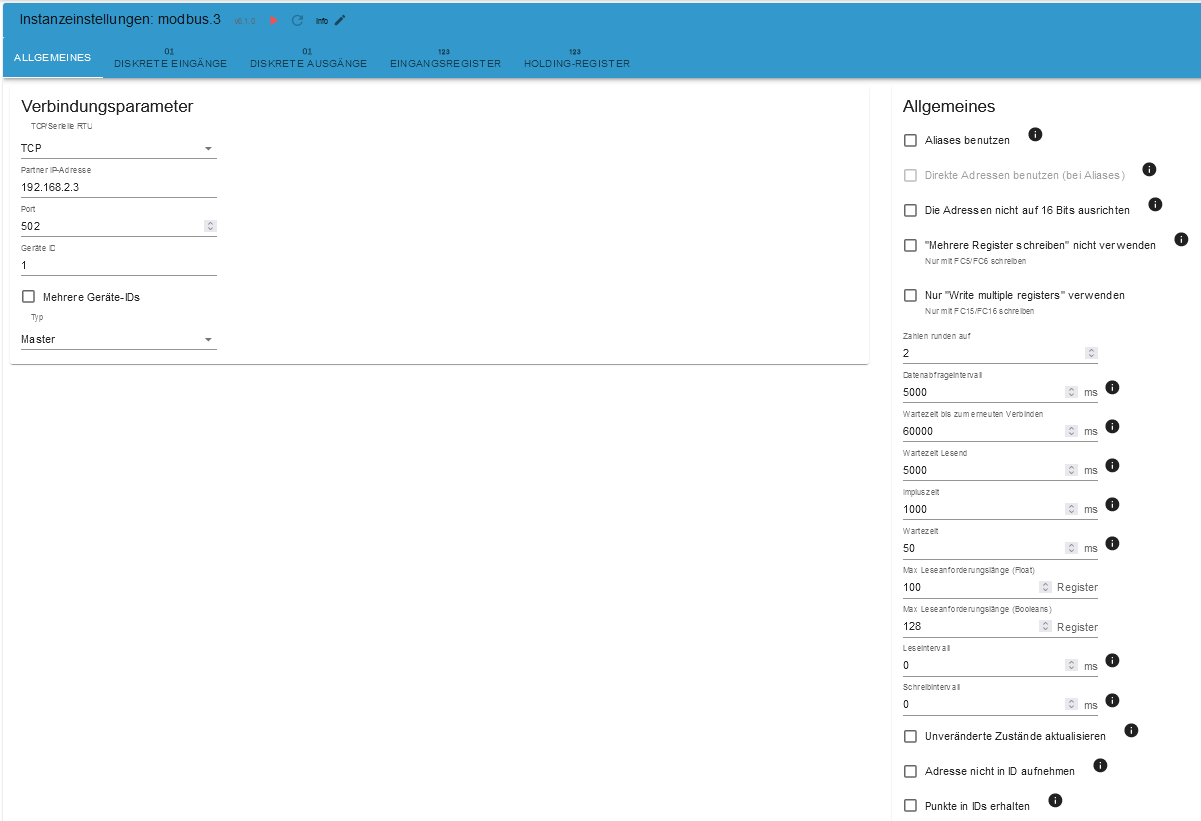Show info for Schreibintervall

click(1112, 700)
